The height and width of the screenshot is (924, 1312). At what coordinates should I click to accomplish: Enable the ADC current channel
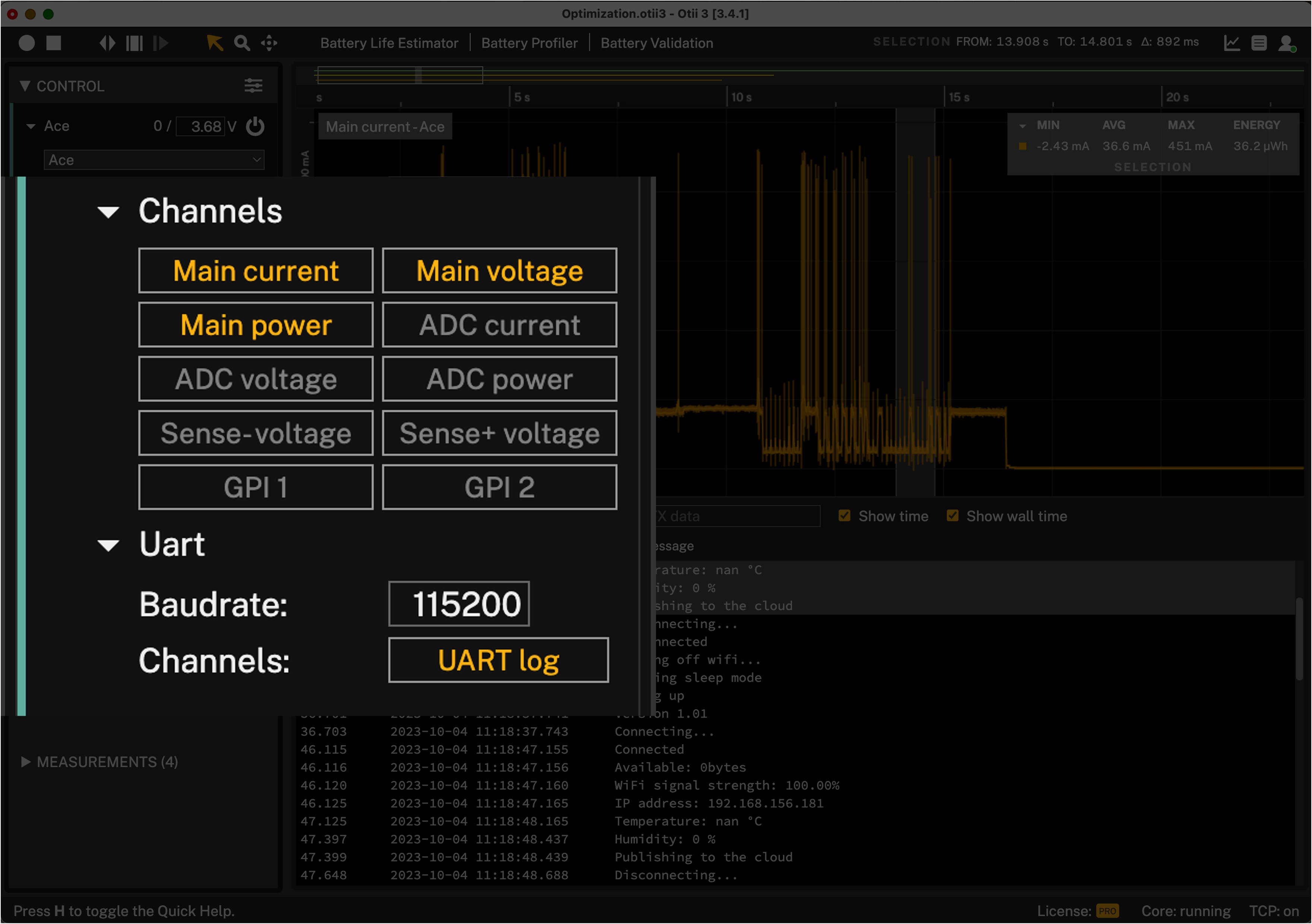pyautogui.click(x=499, y=325)
